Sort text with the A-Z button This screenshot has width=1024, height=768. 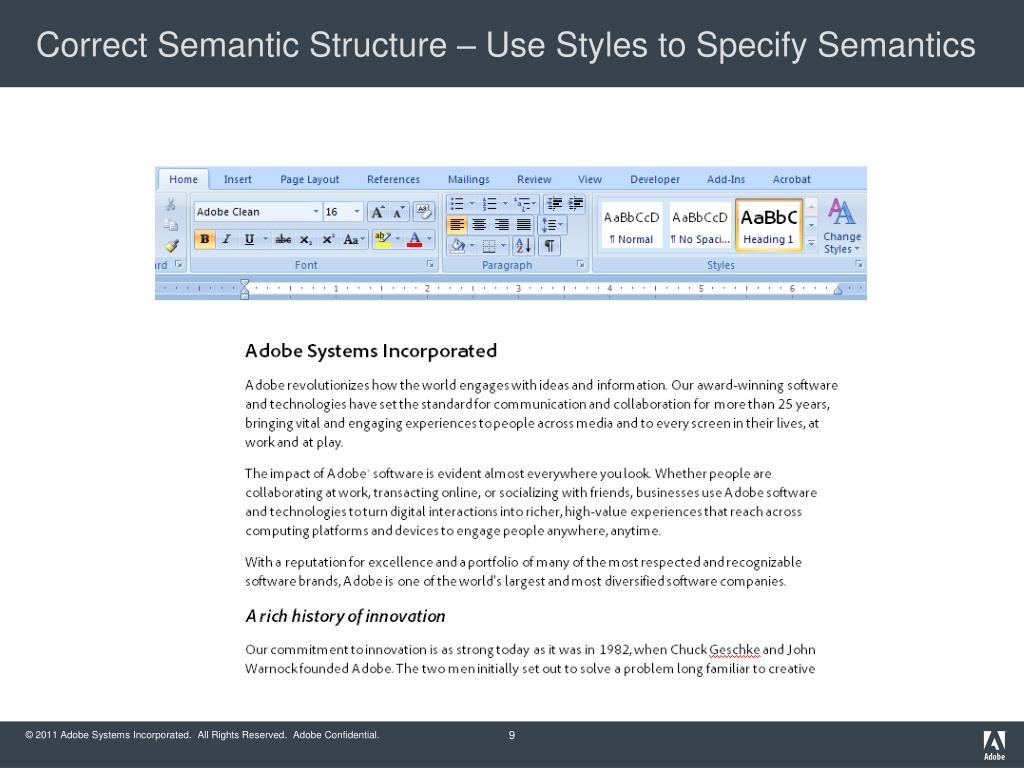click(x=524, y=246)
